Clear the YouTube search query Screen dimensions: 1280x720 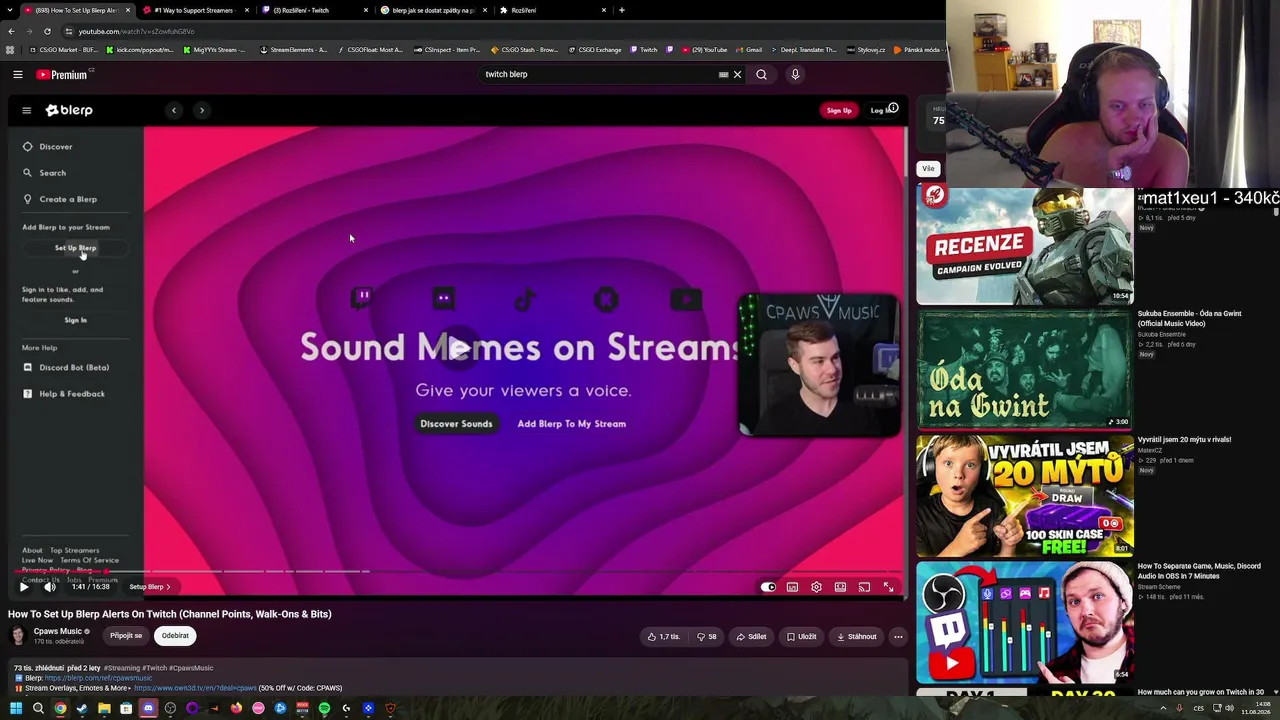(x=737, y=74)
